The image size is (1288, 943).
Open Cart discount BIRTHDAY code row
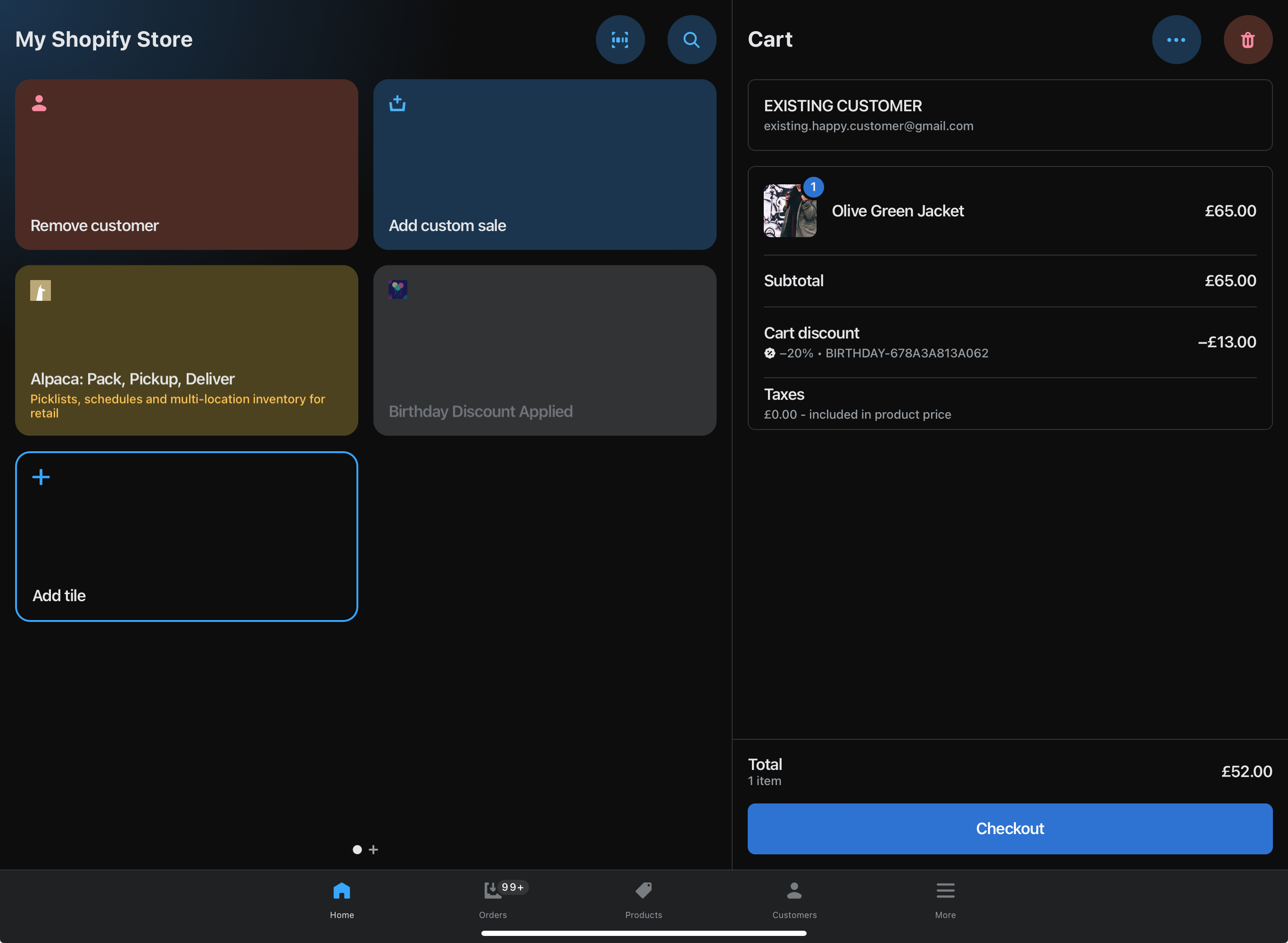click(1009, 342)
